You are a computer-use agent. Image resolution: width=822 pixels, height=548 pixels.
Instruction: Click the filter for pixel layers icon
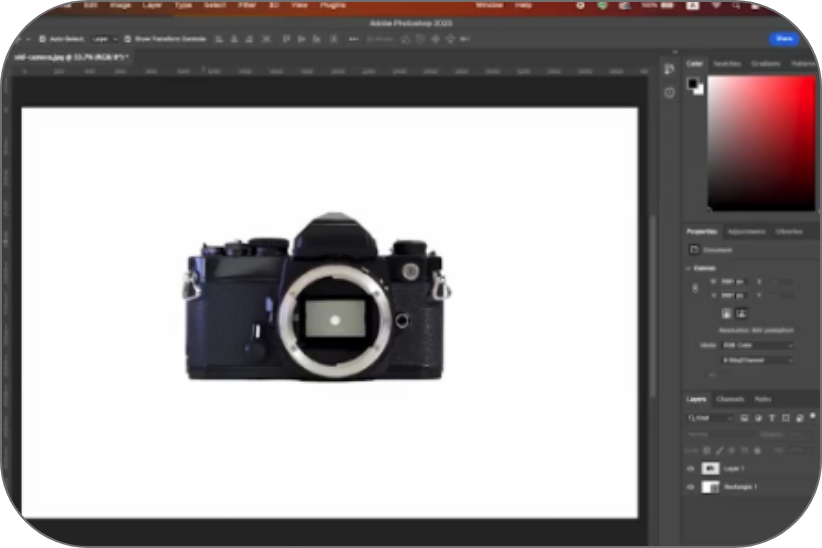(746, 417)
